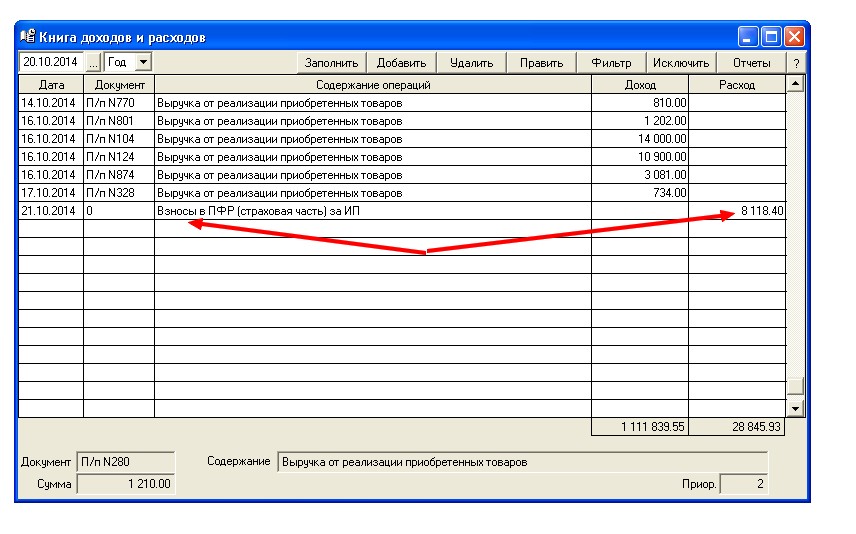Select the row with document П/п N770
Image resolution: width=856 pixels, height=534 pixels.
pos(402,103)
